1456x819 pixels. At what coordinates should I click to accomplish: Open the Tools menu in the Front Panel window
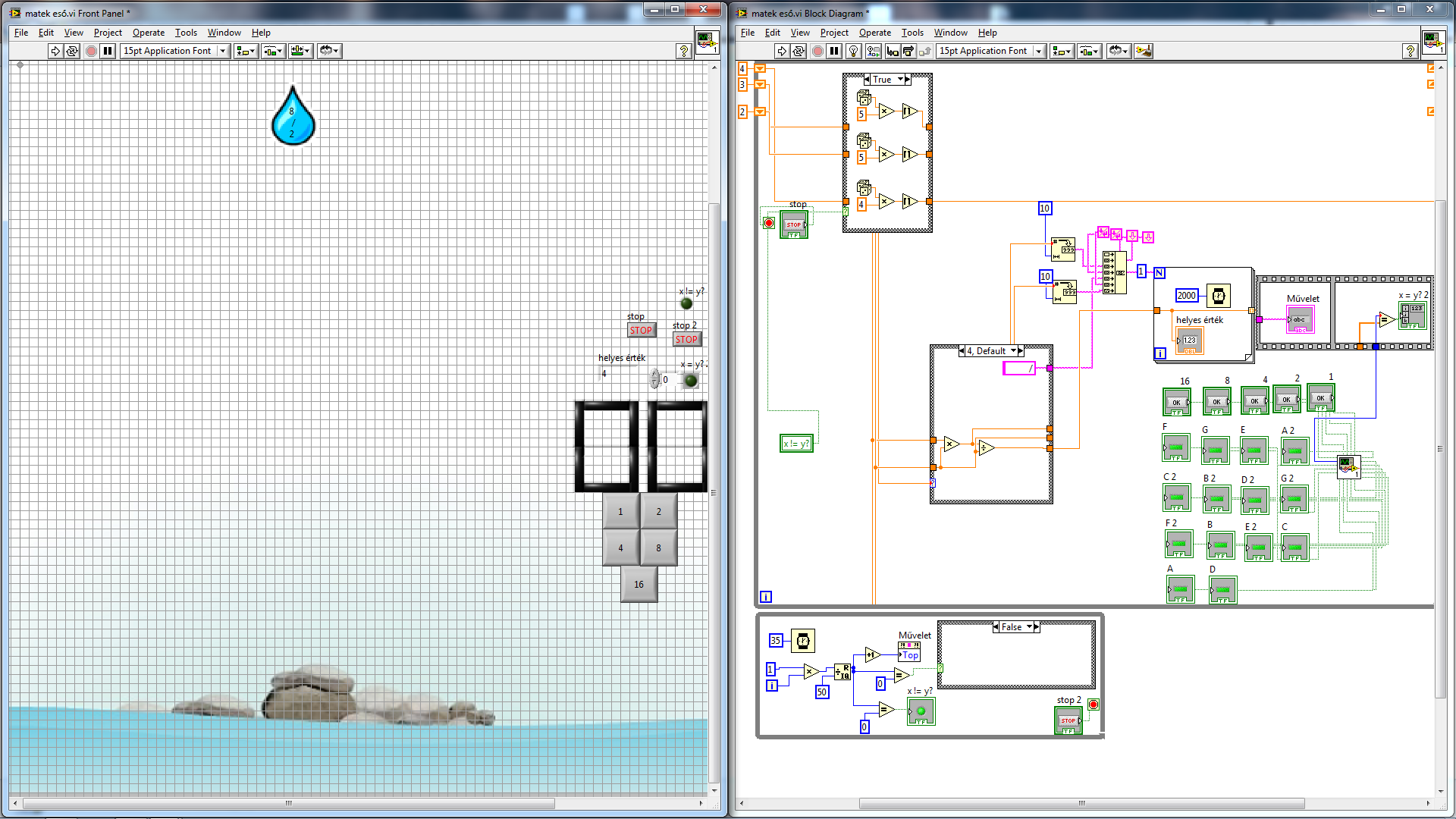(186, 33)
